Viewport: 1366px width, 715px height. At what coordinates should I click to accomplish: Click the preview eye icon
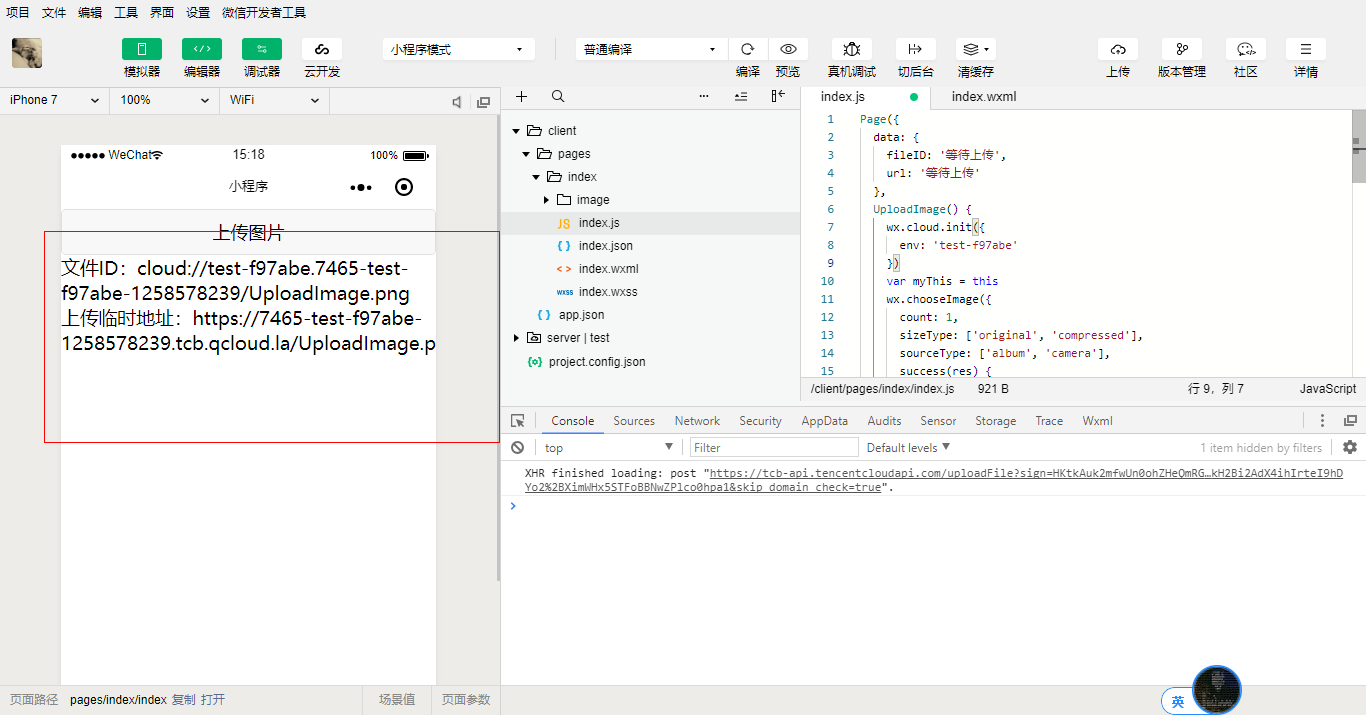point(788,49)
